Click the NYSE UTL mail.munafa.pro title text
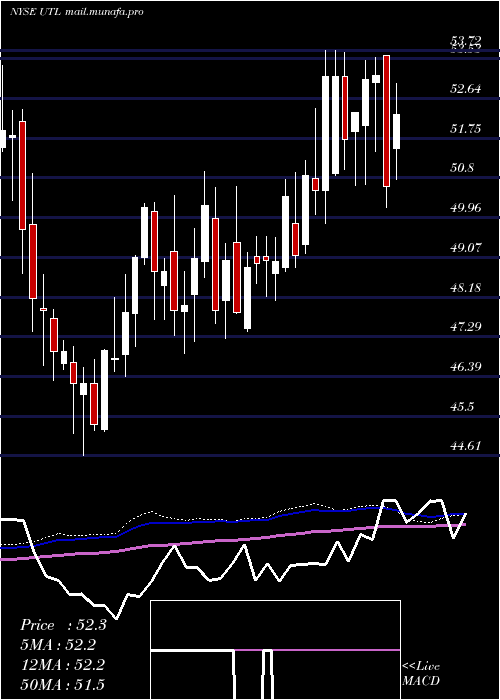The width and height of the screenshot is (500, 700). tap(77, 12)
